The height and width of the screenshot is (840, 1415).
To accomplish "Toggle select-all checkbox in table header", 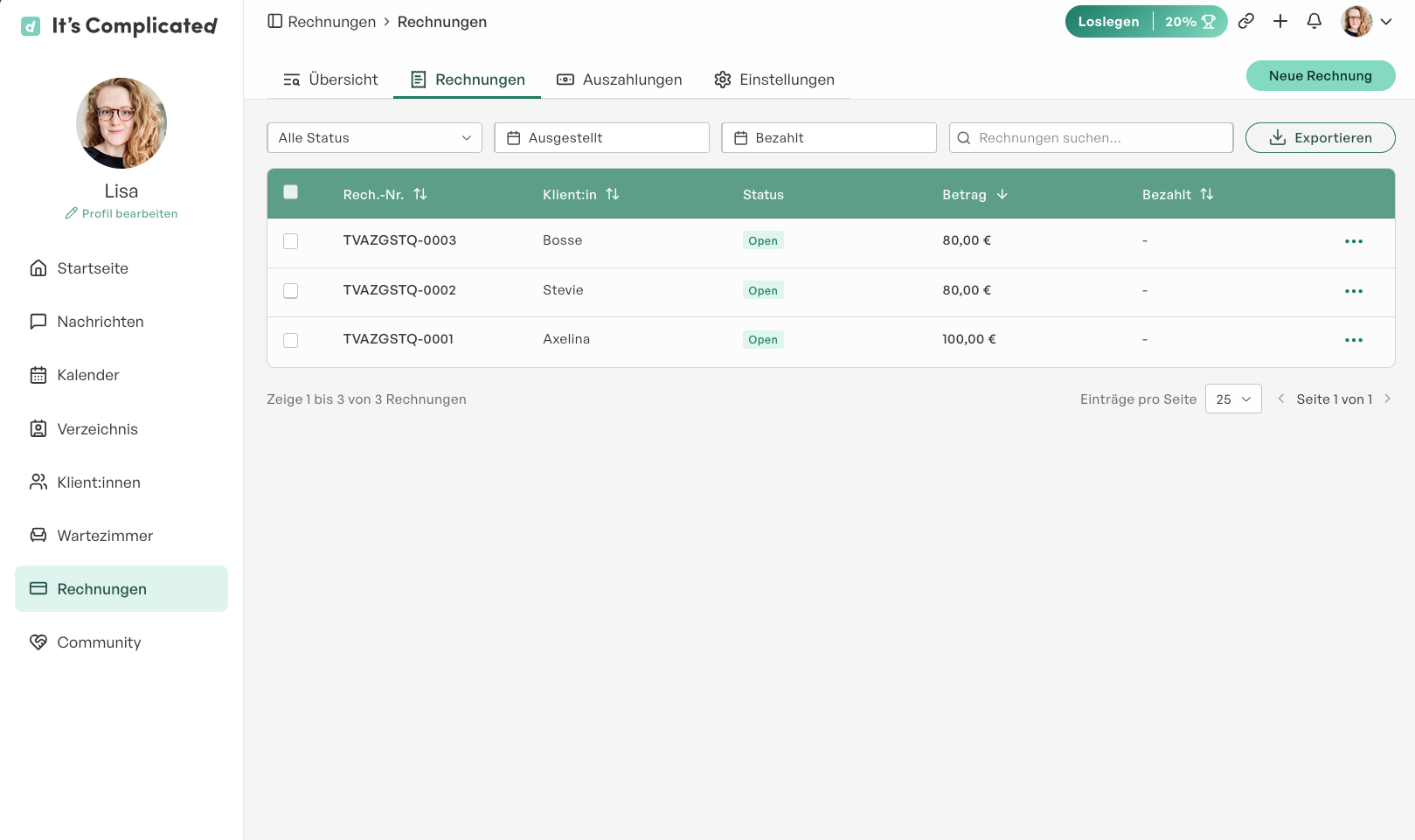I will click(291, 192).
